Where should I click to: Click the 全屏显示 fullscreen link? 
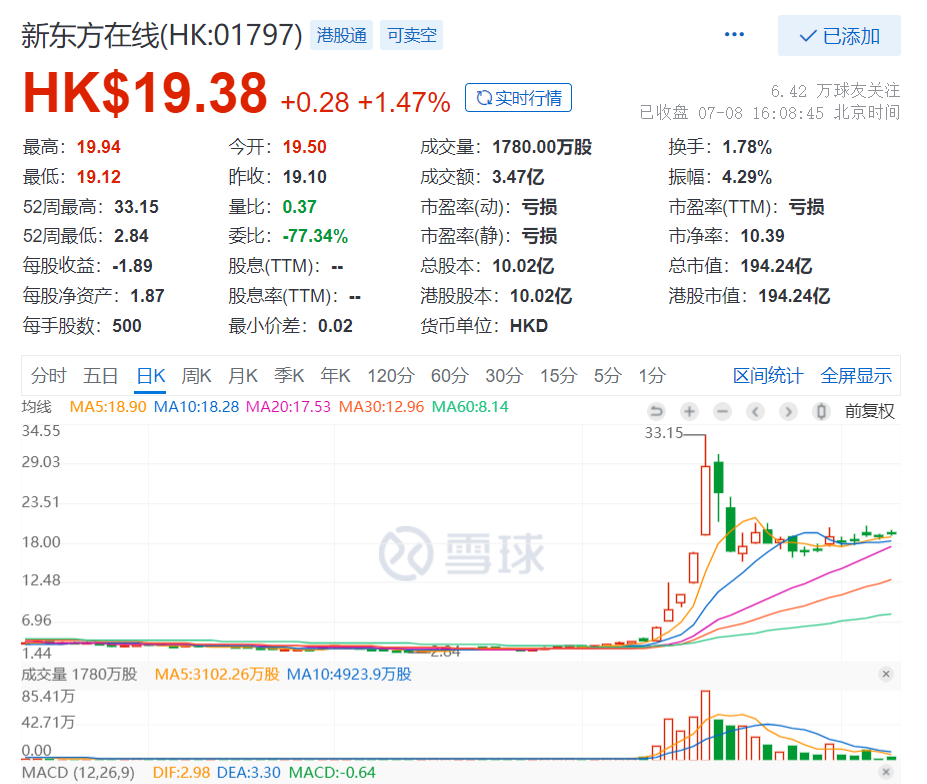pyautogui.click(x=856, y=376)
